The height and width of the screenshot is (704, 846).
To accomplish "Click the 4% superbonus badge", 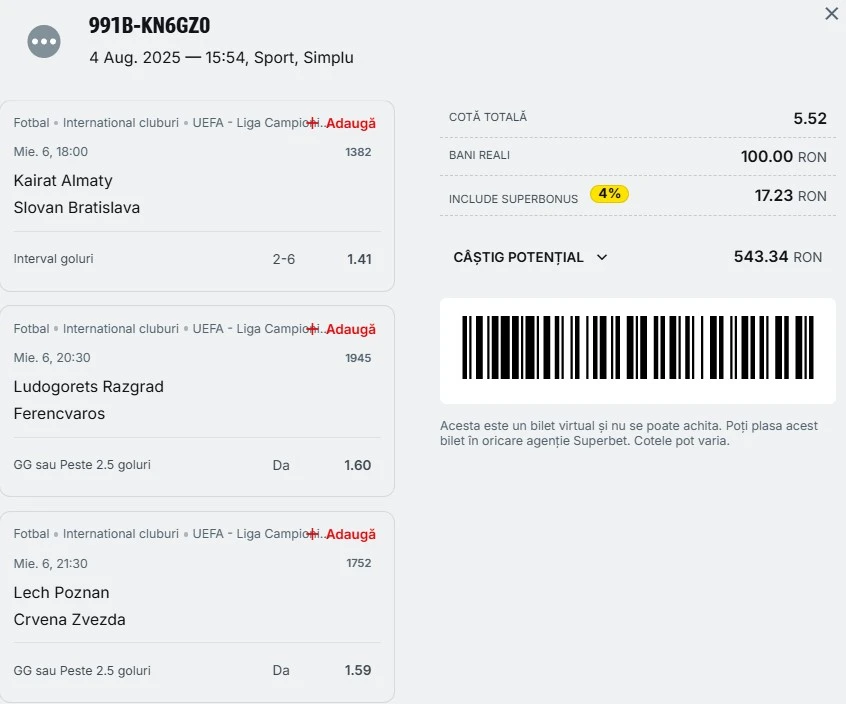I will (x=609, y=194).
